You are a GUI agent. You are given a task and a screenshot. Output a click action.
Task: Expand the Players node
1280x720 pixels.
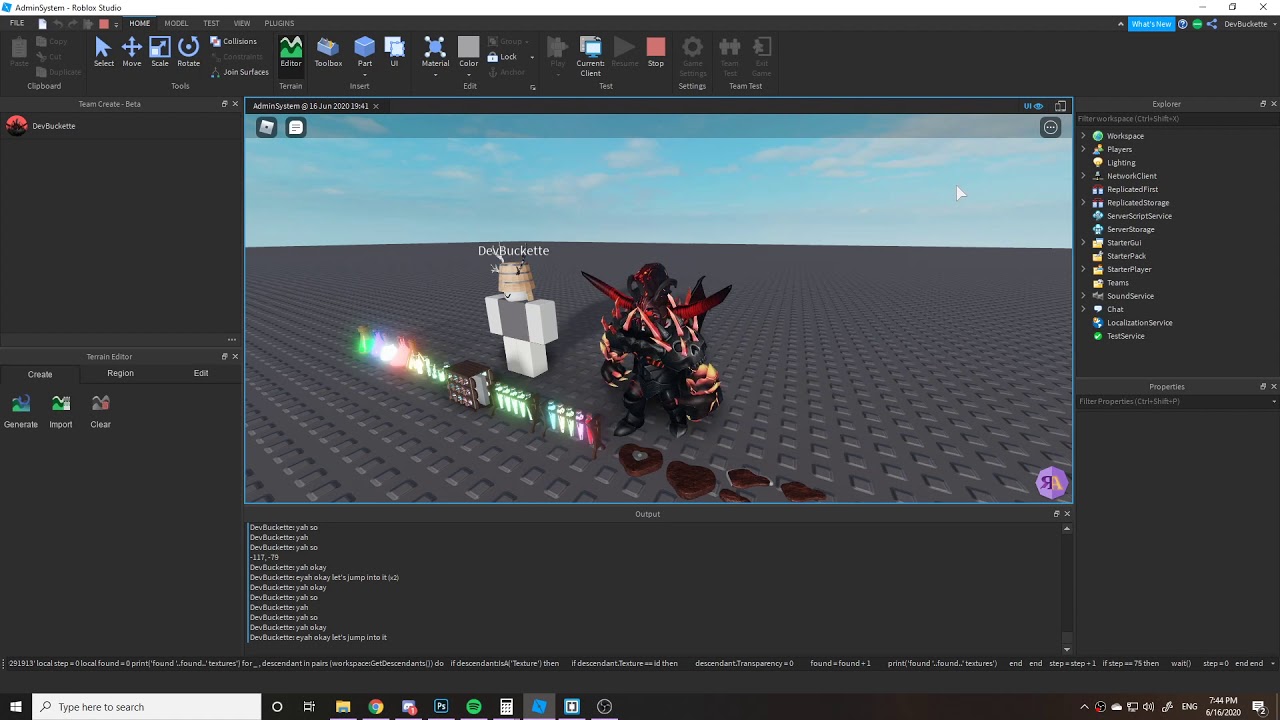tap(1083, 149)
